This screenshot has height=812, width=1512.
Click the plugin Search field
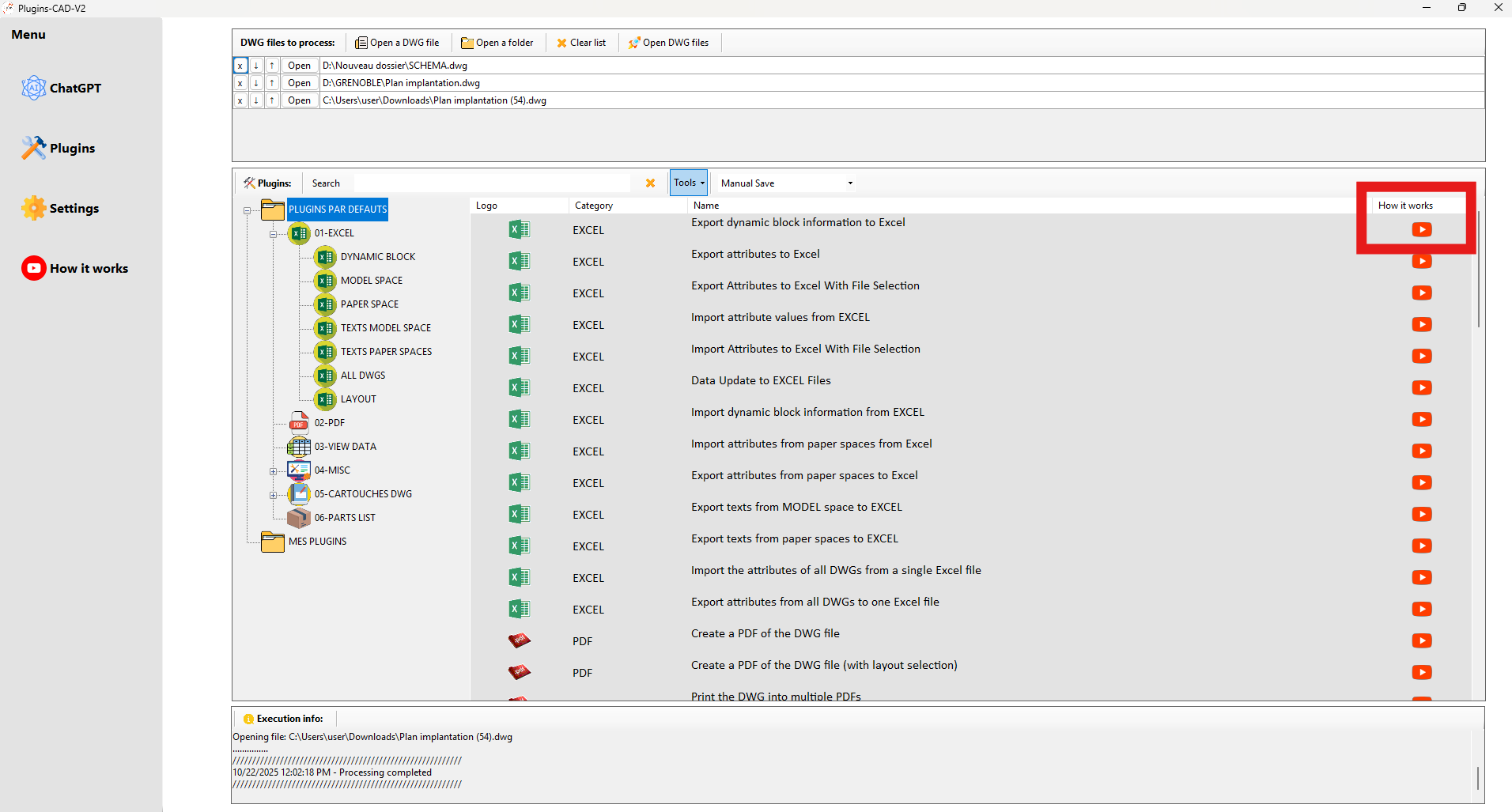tap(471, 183)
